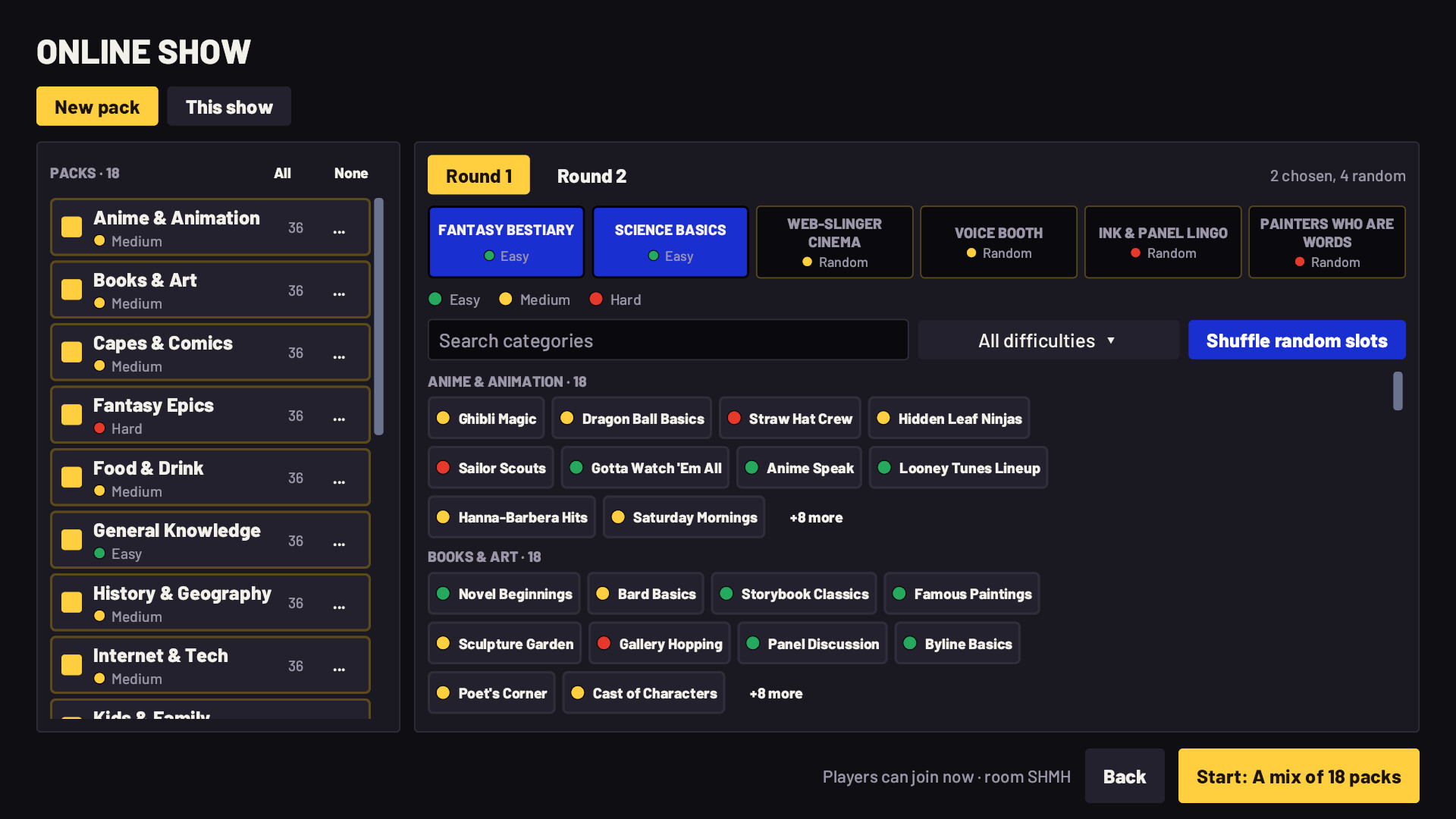Pick the Ghibli Magic category
Screen dimensions: 1456x819
click(x=486, y=419)
